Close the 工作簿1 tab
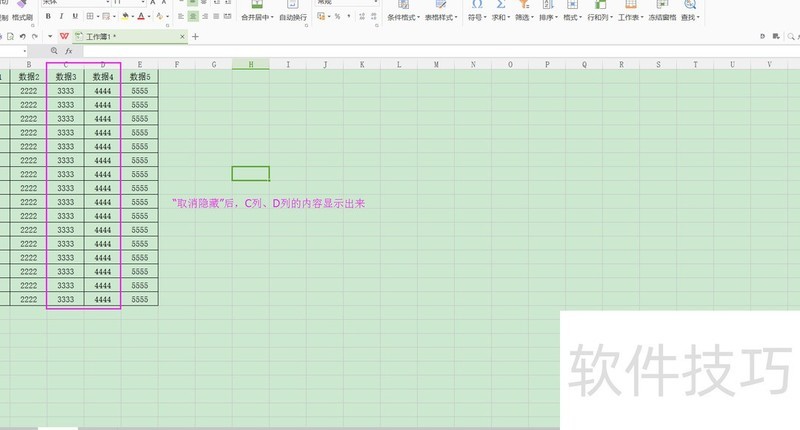Viewport: 800px width, 430px height. coord(182,37)
